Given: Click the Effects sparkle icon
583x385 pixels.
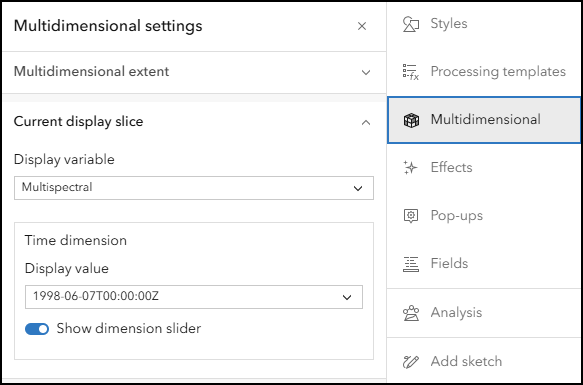Looking at the screenshot, I should click(x=411, y=168).
